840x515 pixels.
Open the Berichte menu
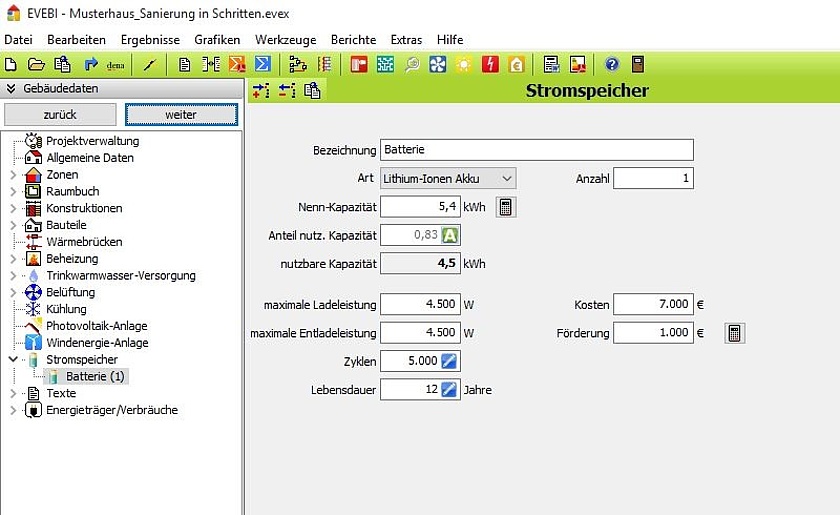tap(353, 40)
